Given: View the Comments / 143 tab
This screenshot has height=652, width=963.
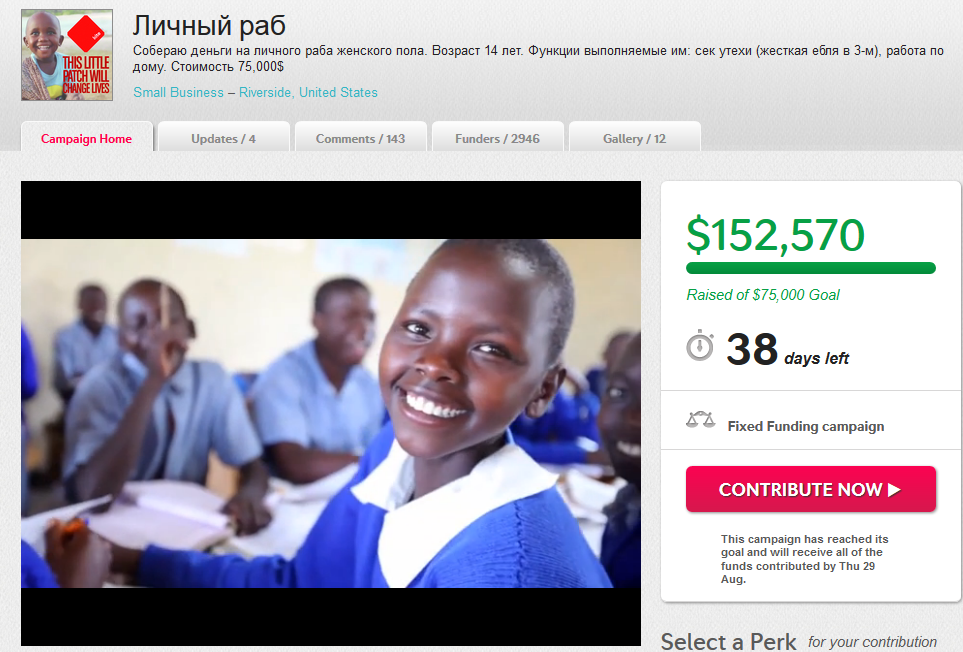Looking at the screenshot, I should pos(361,138).
